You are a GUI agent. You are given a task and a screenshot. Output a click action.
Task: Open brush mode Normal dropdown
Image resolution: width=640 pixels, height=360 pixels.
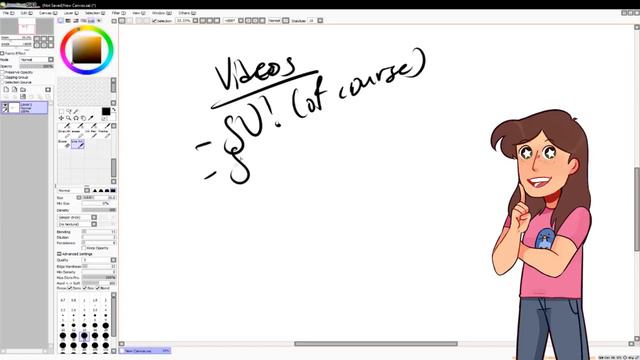tap(87, 191)
